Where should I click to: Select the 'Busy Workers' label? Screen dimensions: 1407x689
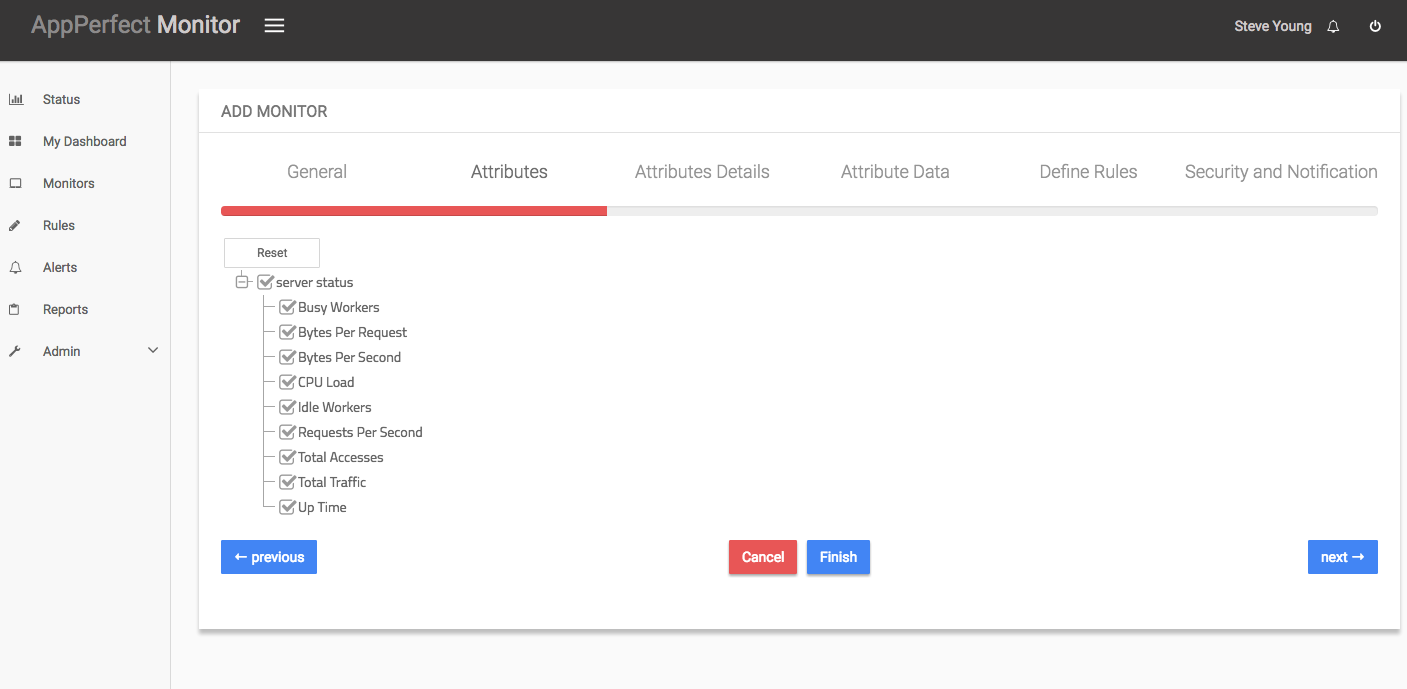click(x=339, y=307)
